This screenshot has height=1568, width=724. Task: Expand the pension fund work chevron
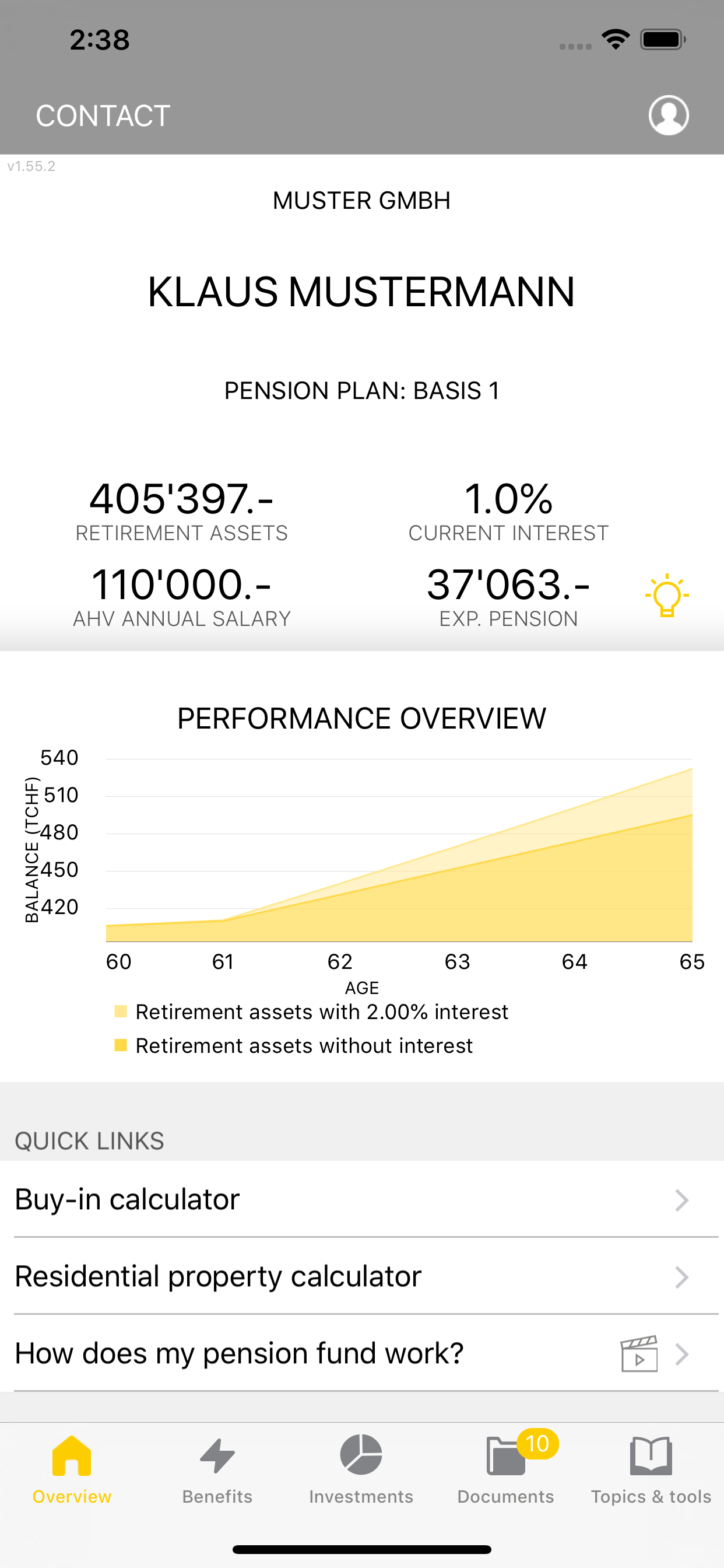coord(681,1354)
